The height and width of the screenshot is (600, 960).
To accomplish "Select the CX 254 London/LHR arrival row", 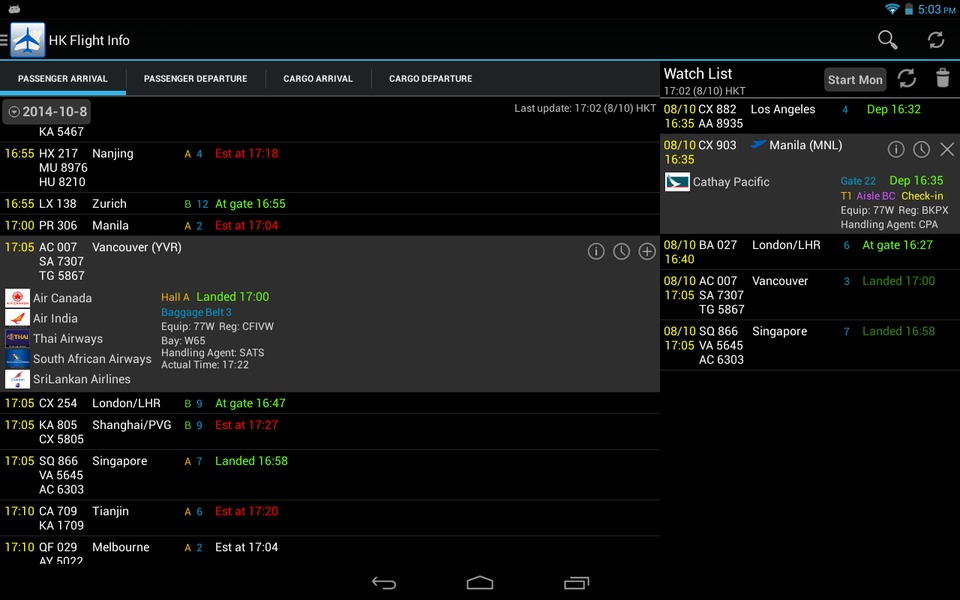I will [329, 403].
